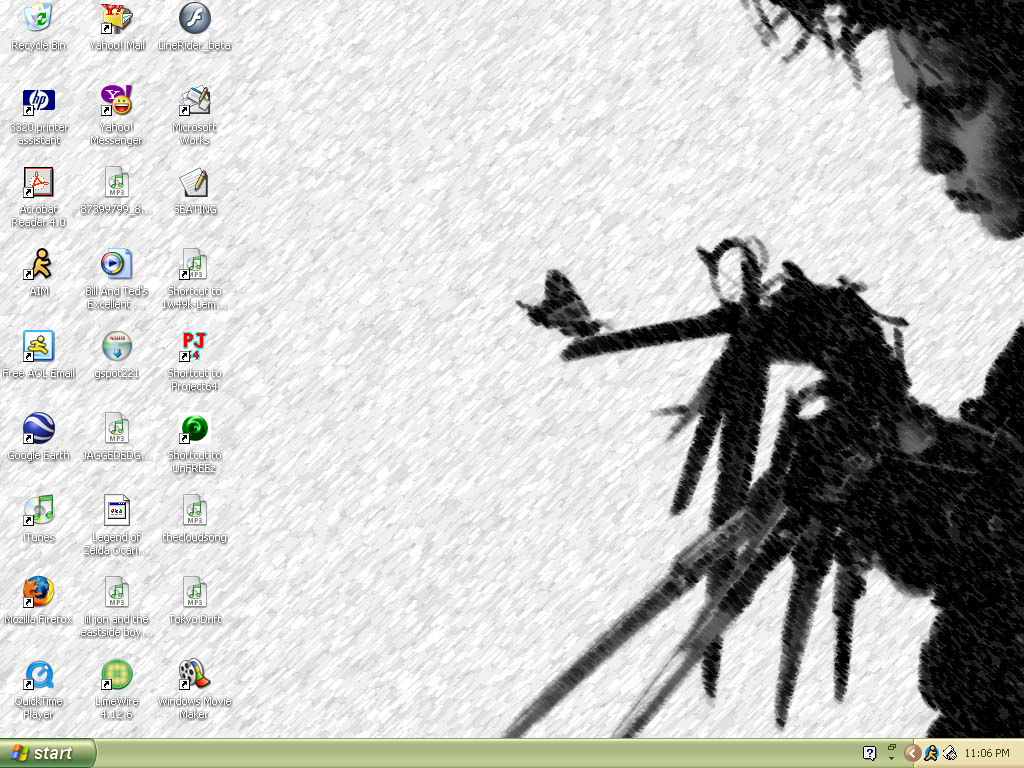Select the Acrobat Reader 4.0 icon
This screenshot has height=768, width=1024.
click(x=39, y=182)
